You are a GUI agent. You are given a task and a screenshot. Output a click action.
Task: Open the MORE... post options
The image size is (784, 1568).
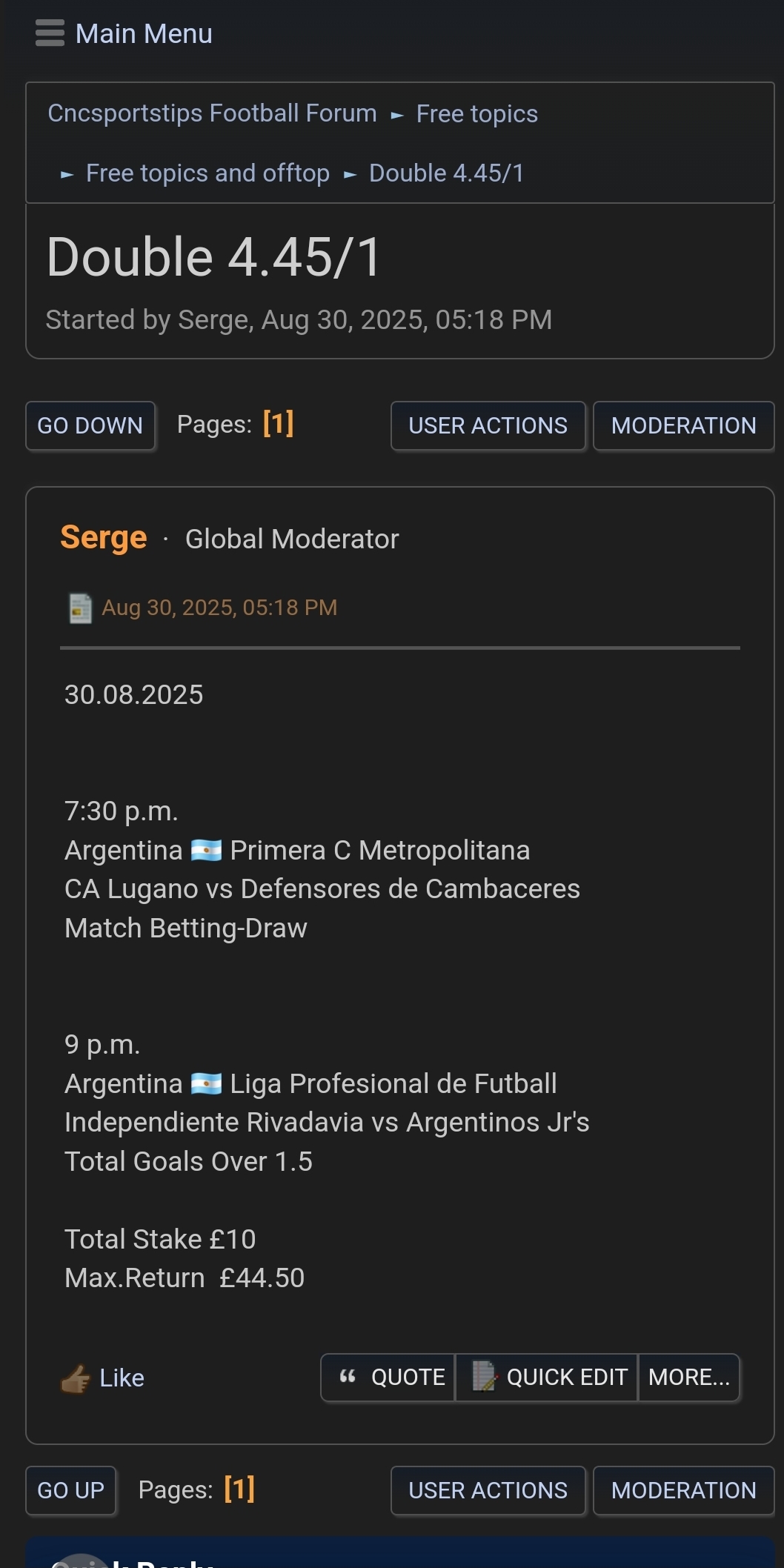tap(688, 1377)
